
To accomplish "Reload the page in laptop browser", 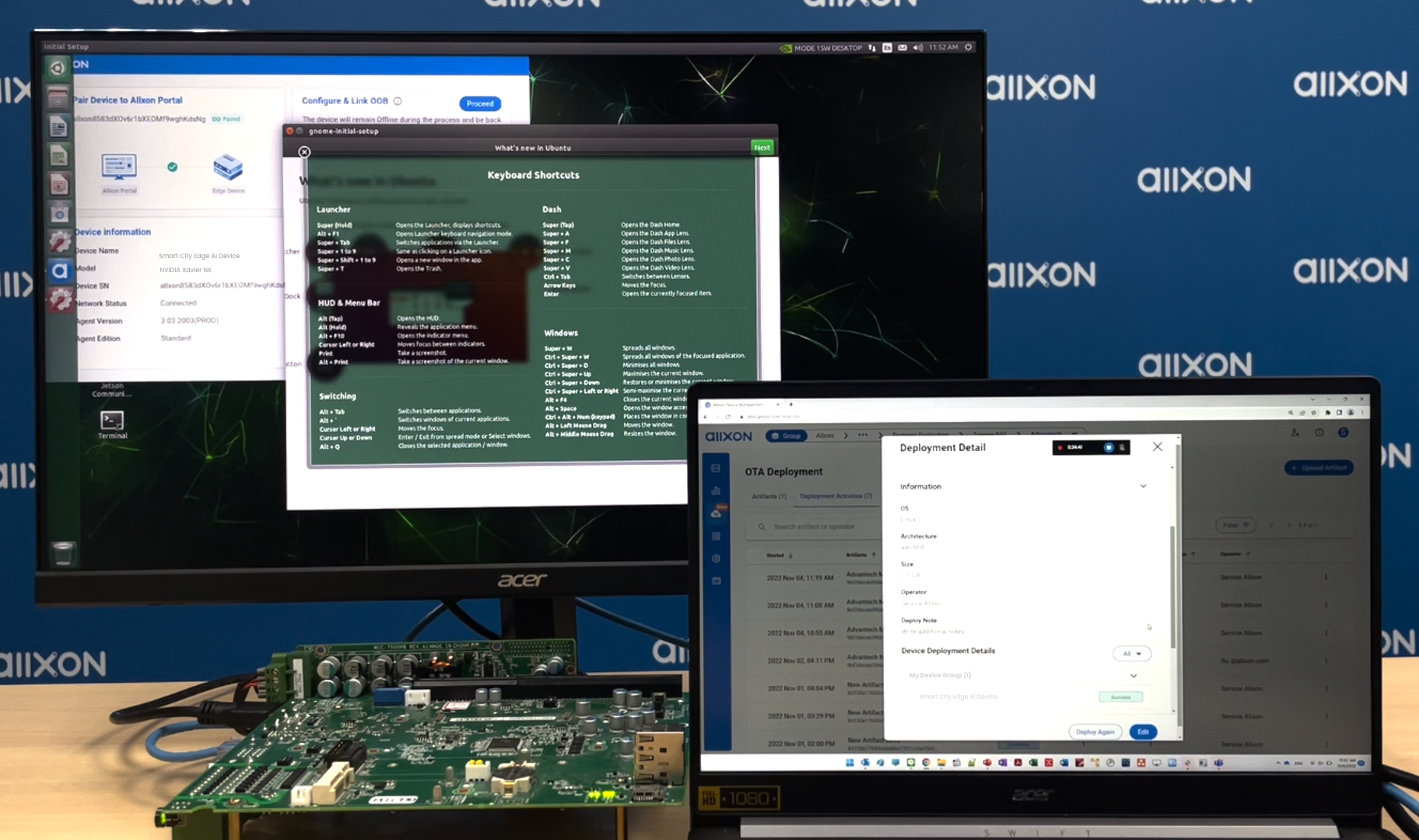I will point(728,417).
